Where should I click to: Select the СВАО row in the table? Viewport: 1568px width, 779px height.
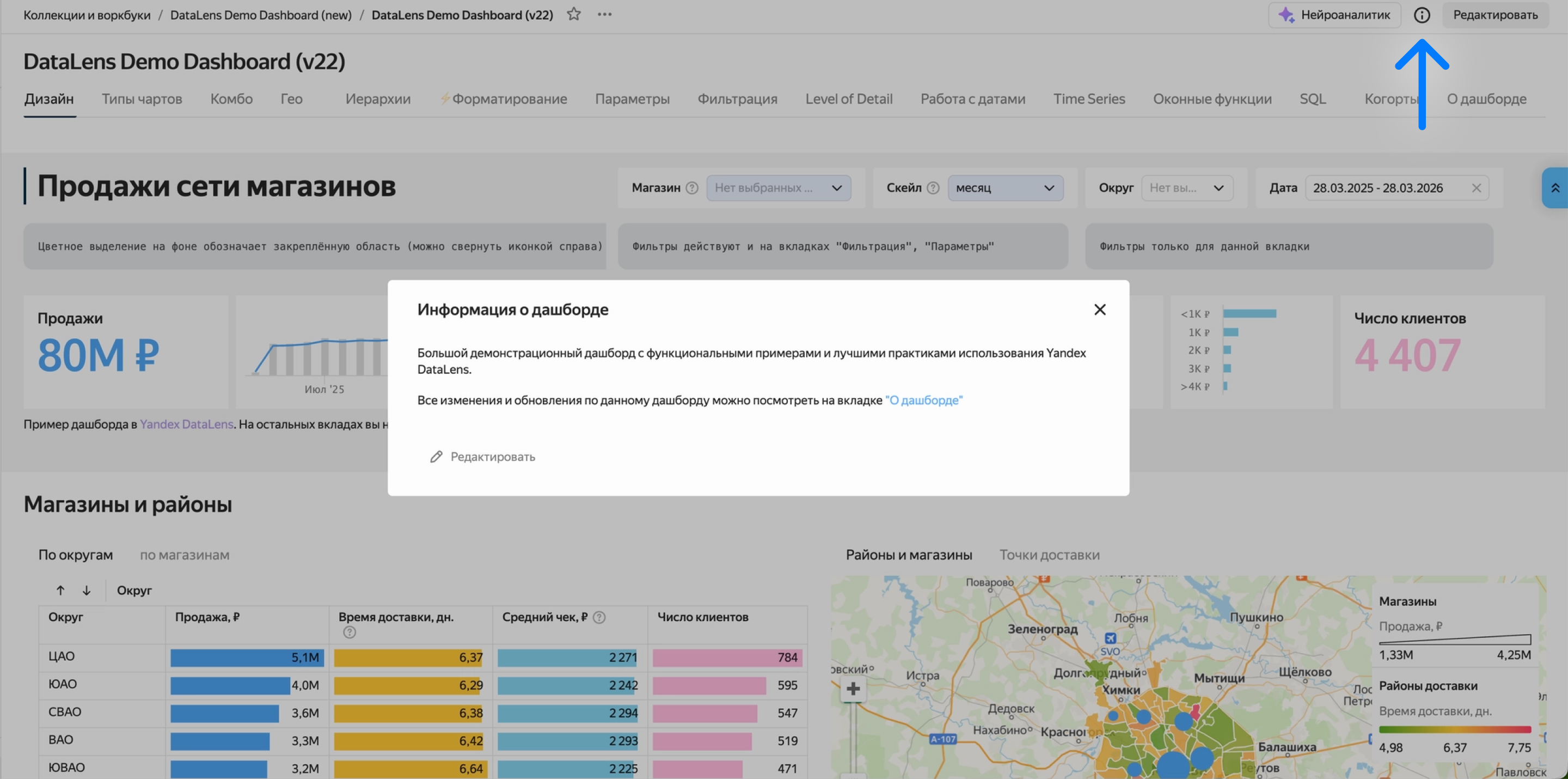click(423, 713)
